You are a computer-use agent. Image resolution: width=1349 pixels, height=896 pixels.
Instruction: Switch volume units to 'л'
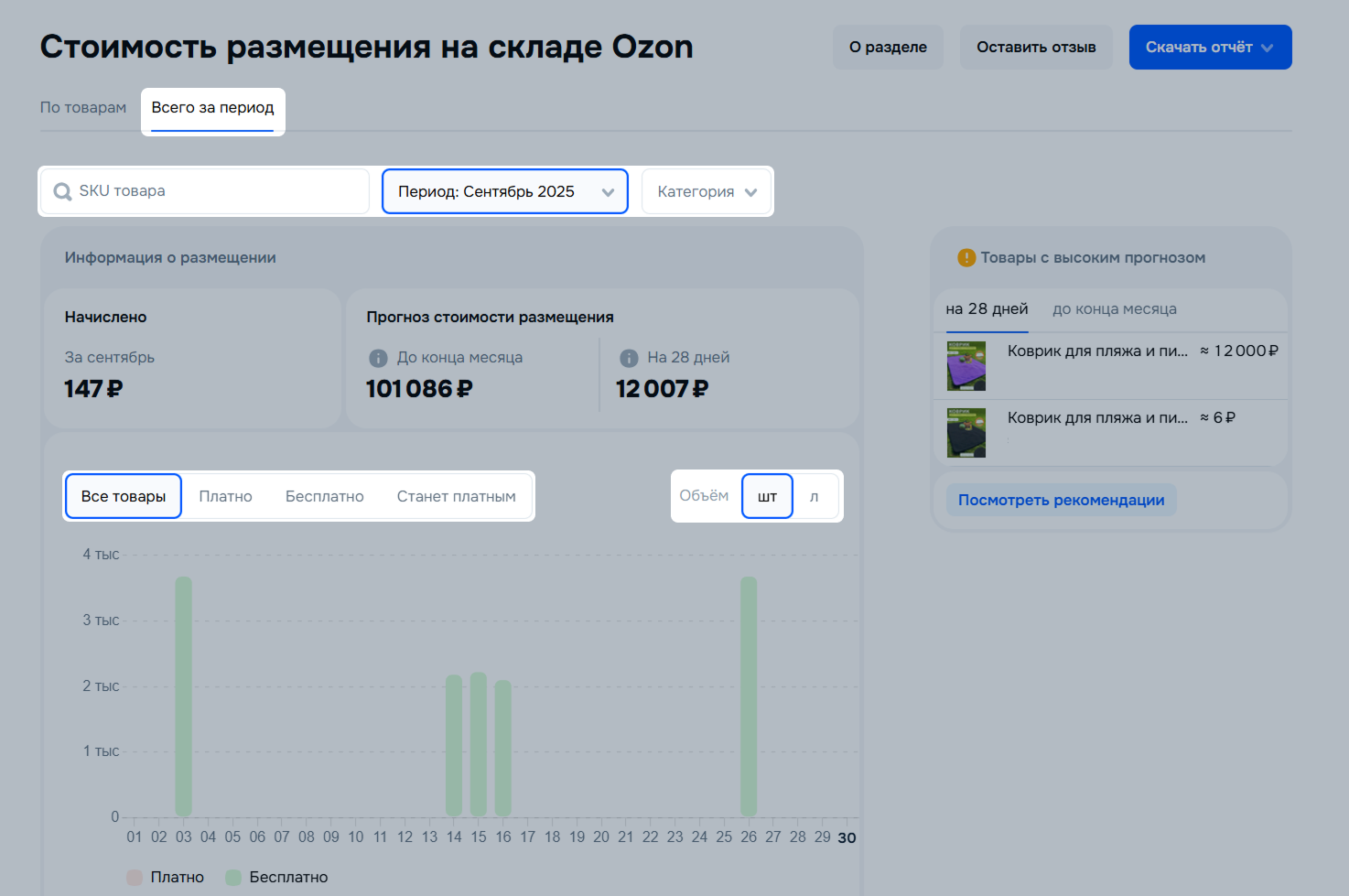tap(814, 496)
